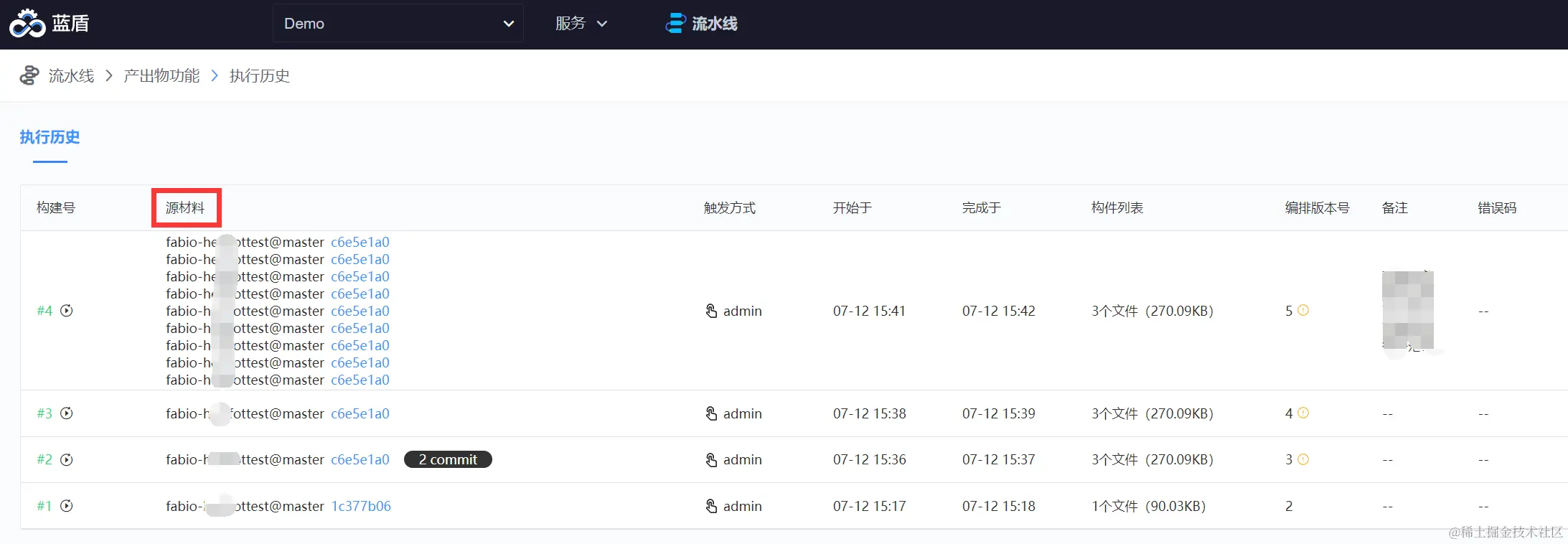Click manual trigger icon in build #2 row

tap(711, 459)
